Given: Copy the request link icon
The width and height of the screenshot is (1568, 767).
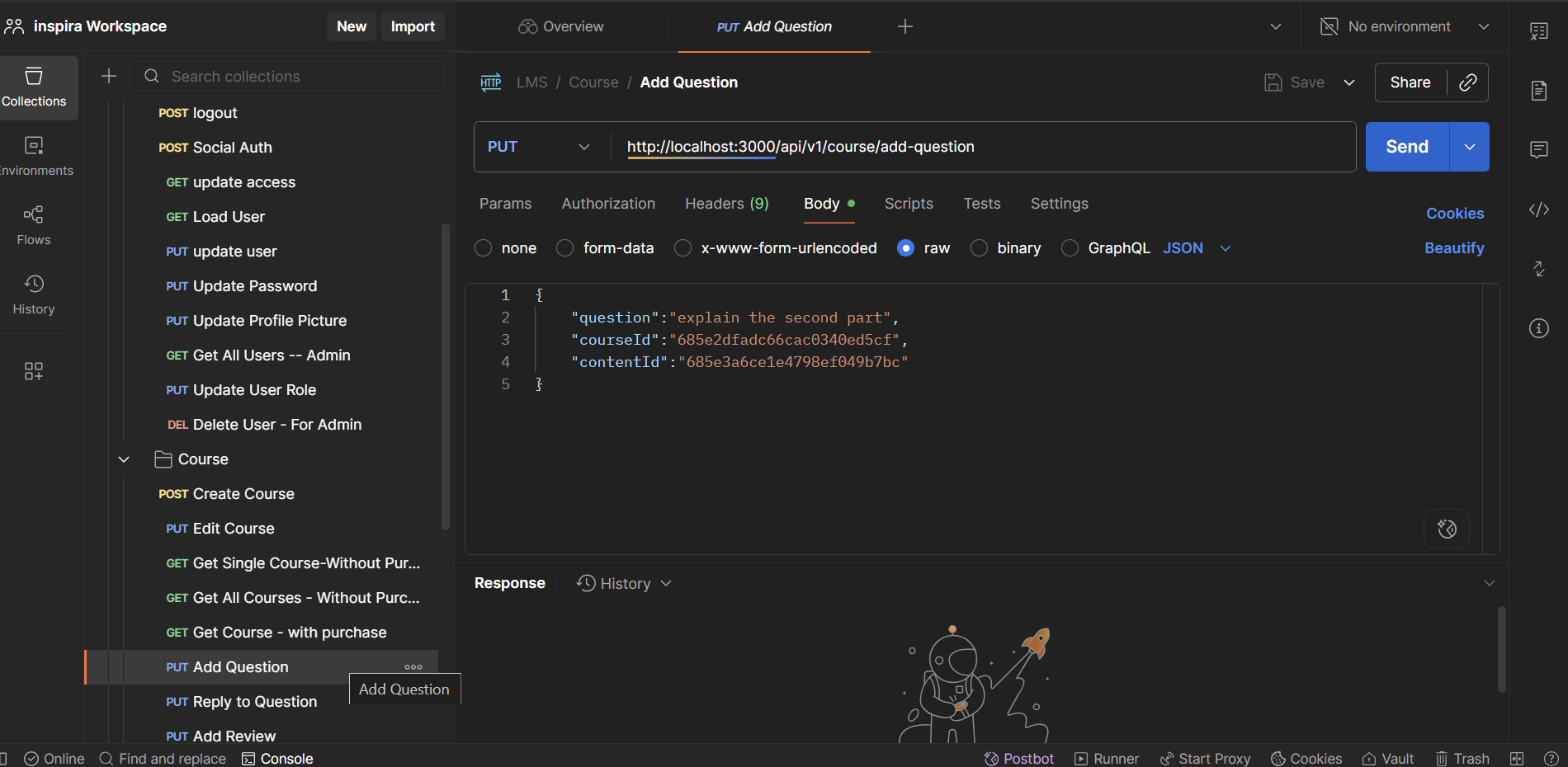Looking at the screenshot, I should (x=1467, y=82).
